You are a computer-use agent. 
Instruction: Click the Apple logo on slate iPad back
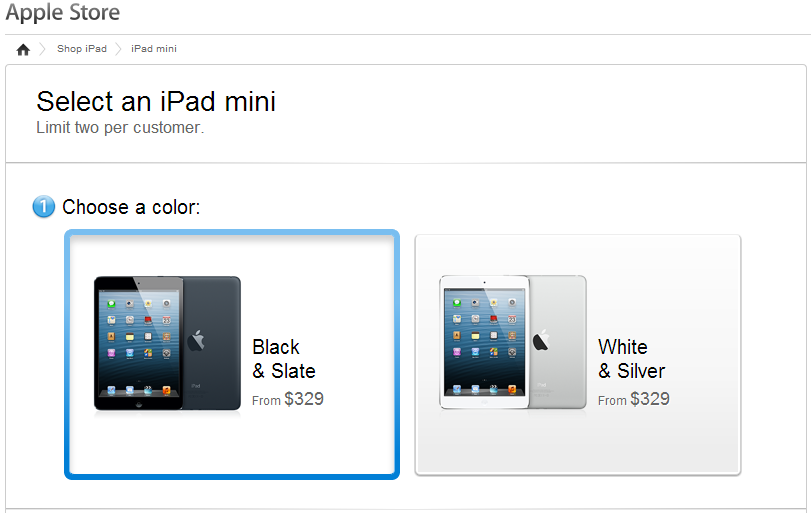click(196, 340)
